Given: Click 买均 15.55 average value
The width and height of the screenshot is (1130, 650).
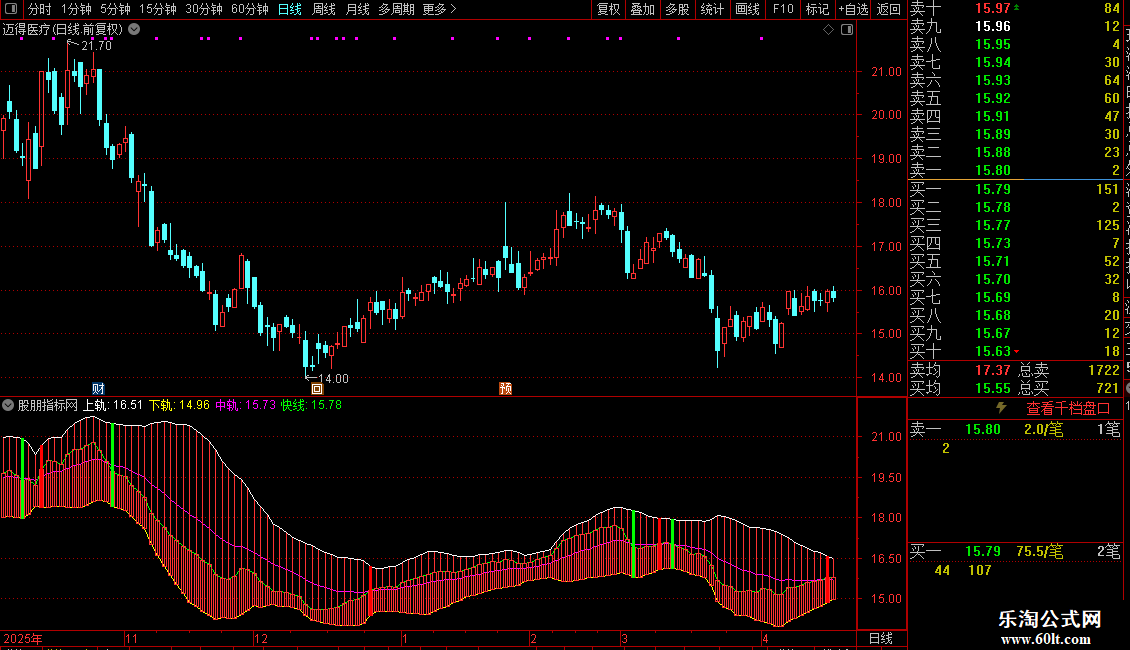Looking at the screenshot, I should click(992, 388).
